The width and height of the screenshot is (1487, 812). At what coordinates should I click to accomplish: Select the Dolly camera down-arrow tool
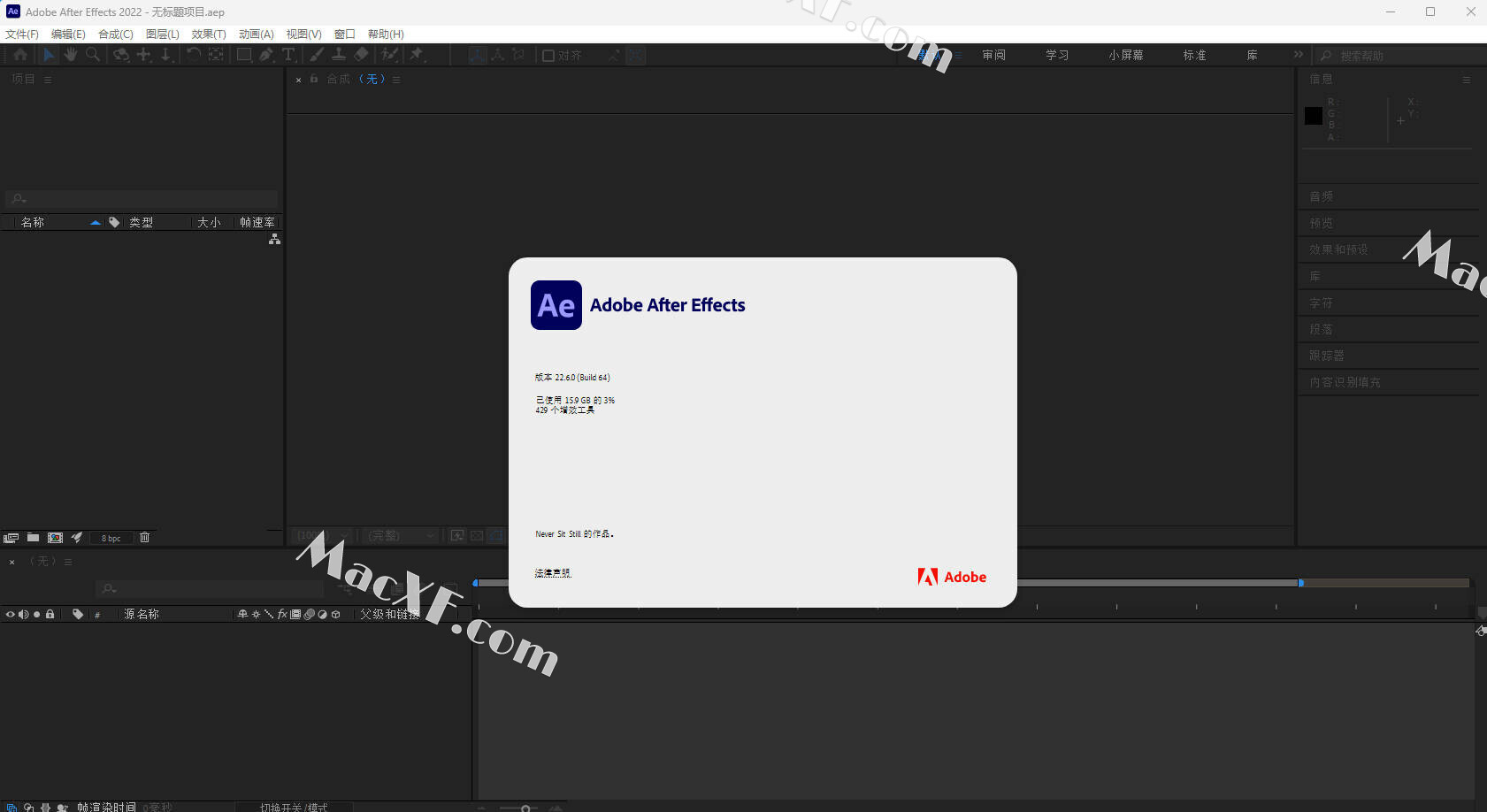click(165, 55)
